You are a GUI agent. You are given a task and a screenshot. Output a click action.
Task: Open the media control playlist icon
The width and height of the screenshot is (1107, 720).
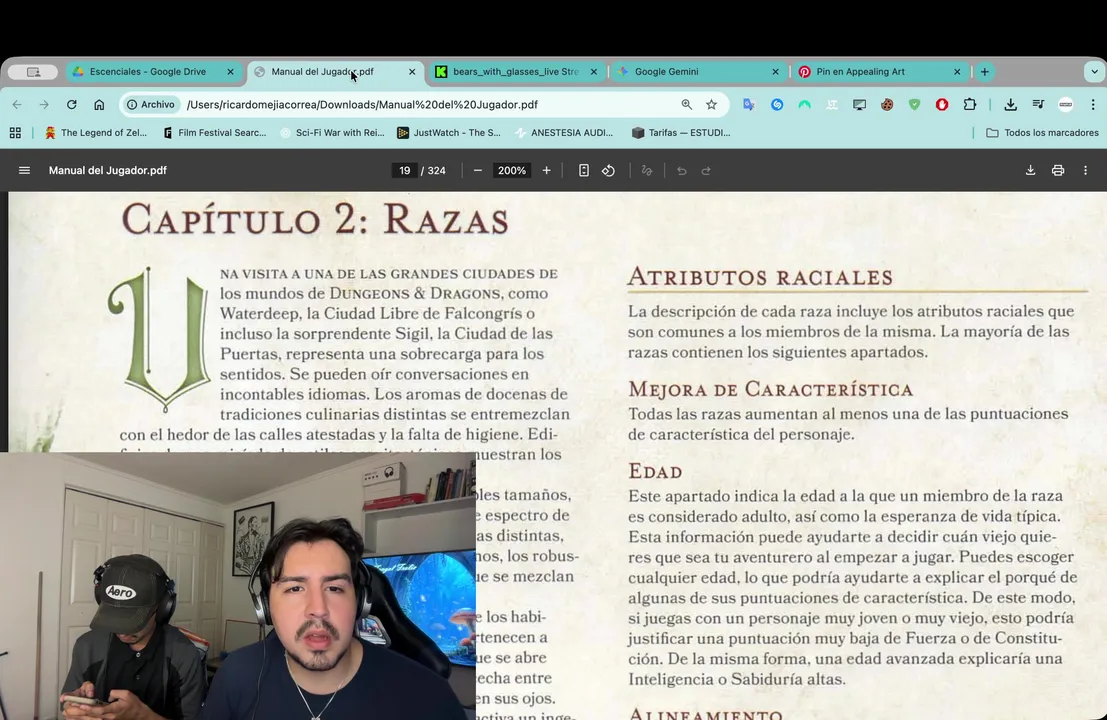[x=1038, y=104]
